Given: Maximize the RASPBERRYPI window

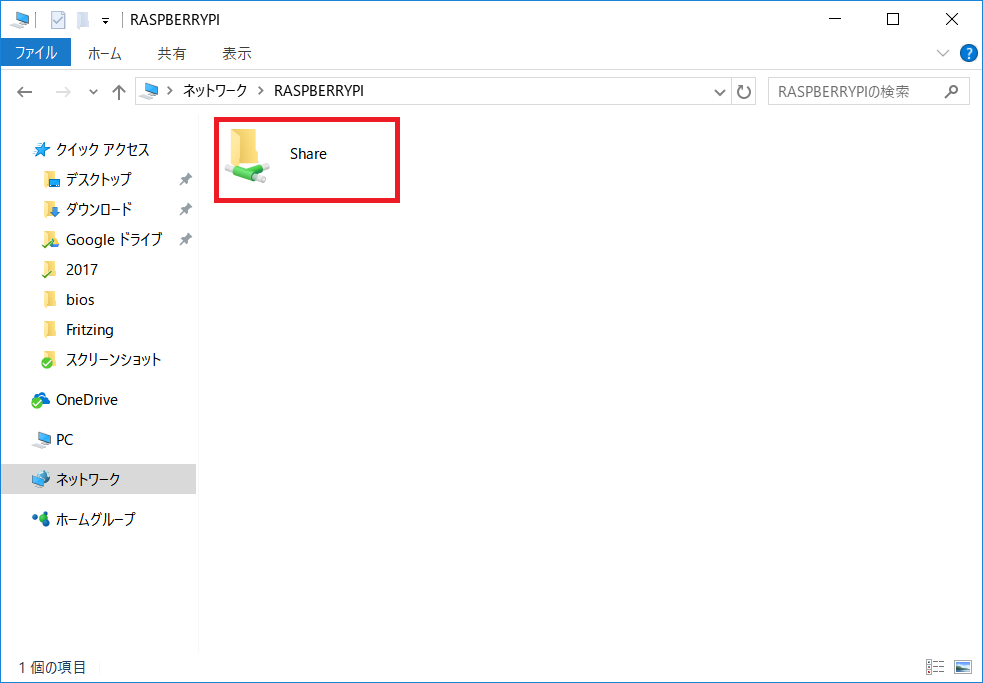Looking at the screenshot, I should coord(893,19).
